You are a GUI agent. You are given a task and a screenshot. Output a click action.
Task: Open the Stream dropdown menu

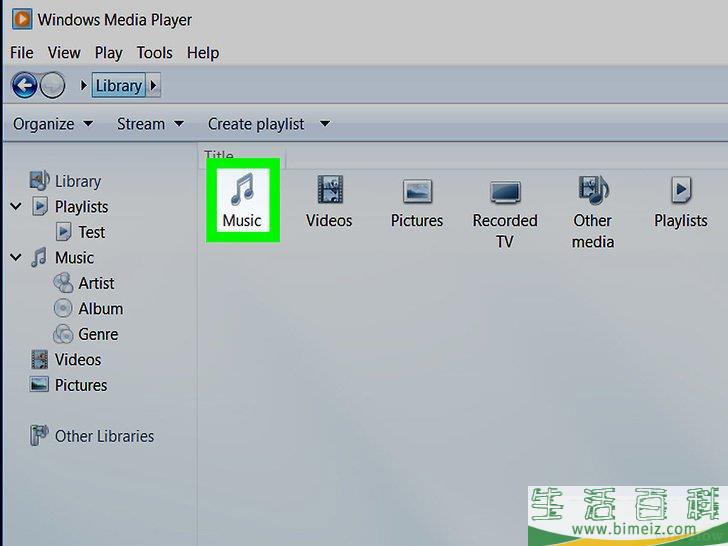tap(150, 124)
